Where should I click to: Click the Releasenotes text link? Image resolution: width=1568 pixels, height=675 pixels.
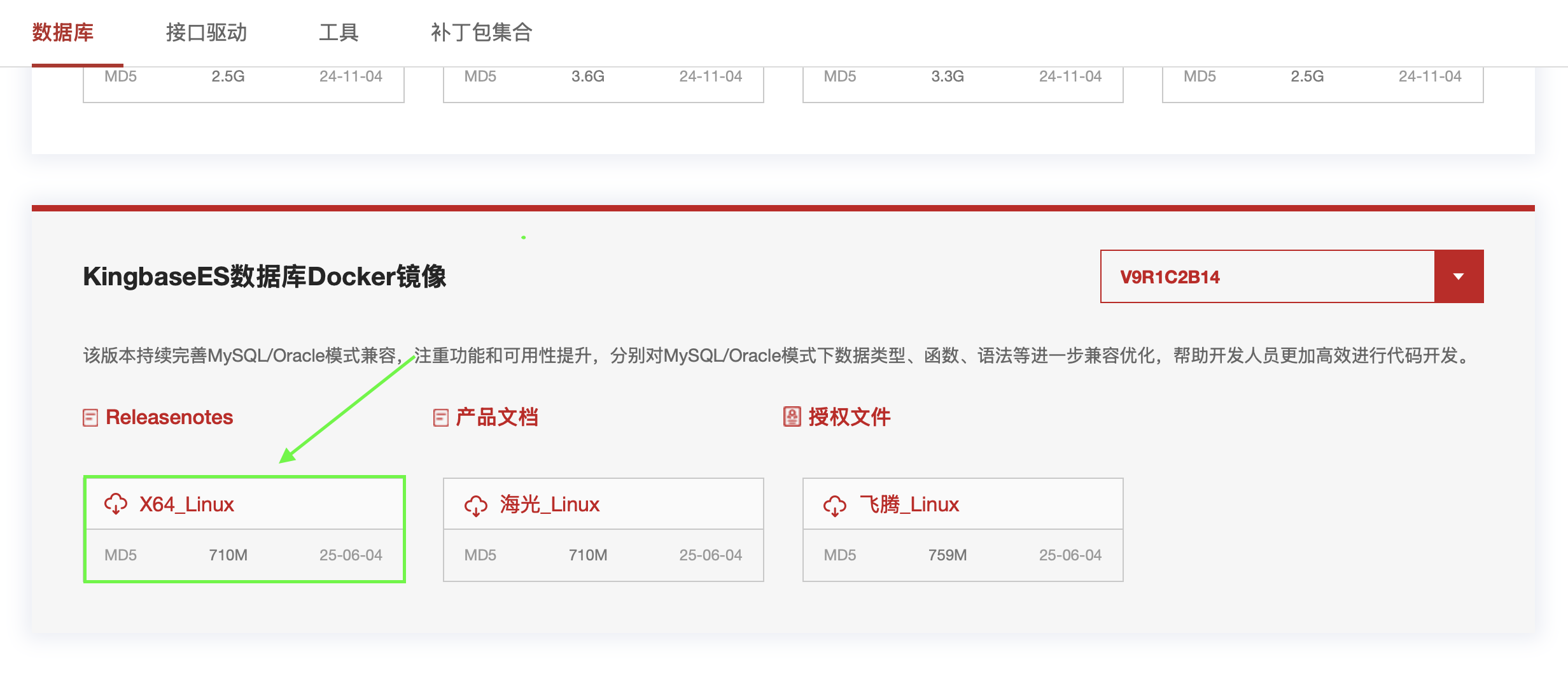pos(169,417)
